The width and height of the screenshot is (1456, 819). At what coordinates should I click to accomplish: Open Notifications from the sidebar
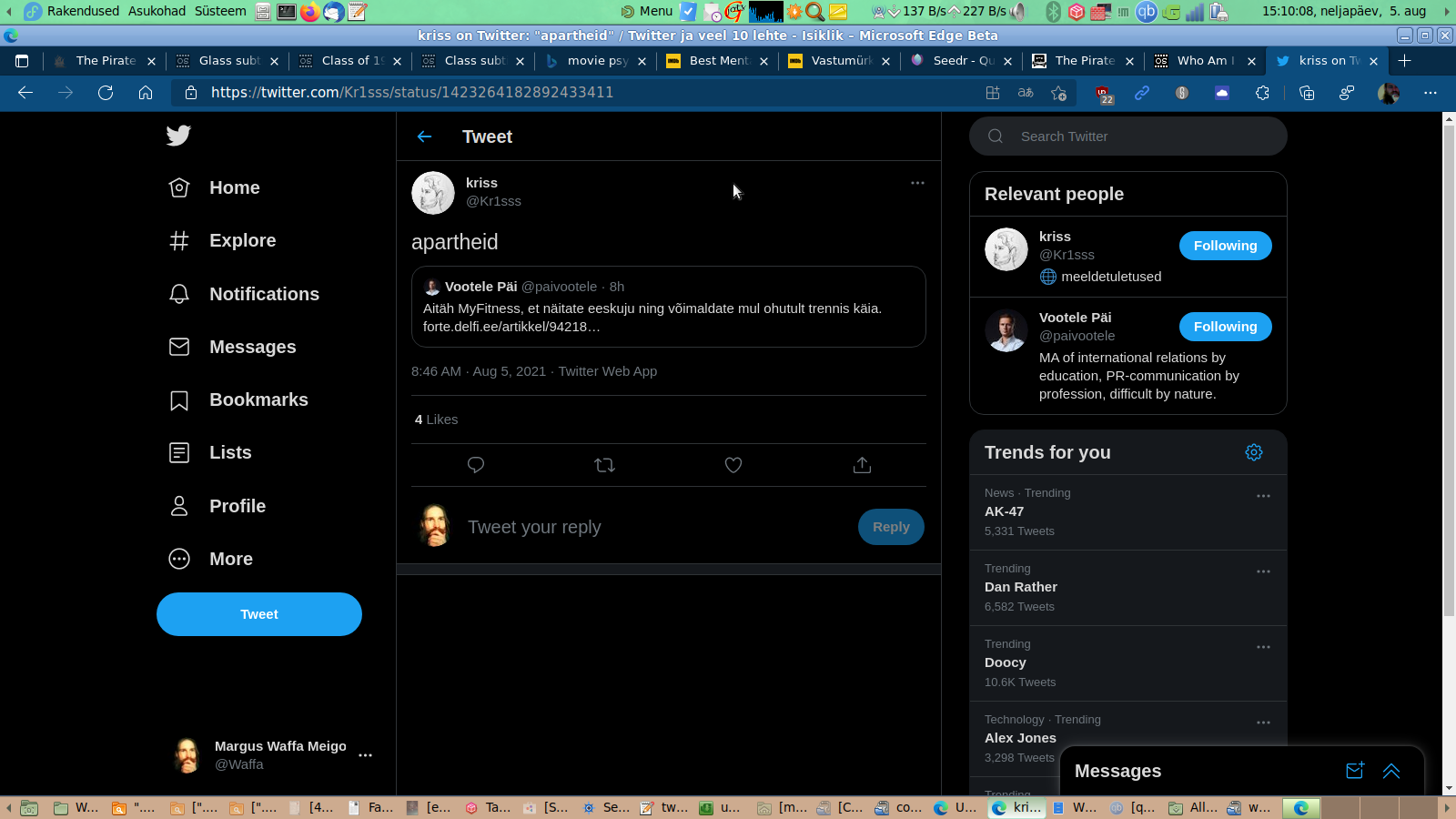tap(244, 294)
